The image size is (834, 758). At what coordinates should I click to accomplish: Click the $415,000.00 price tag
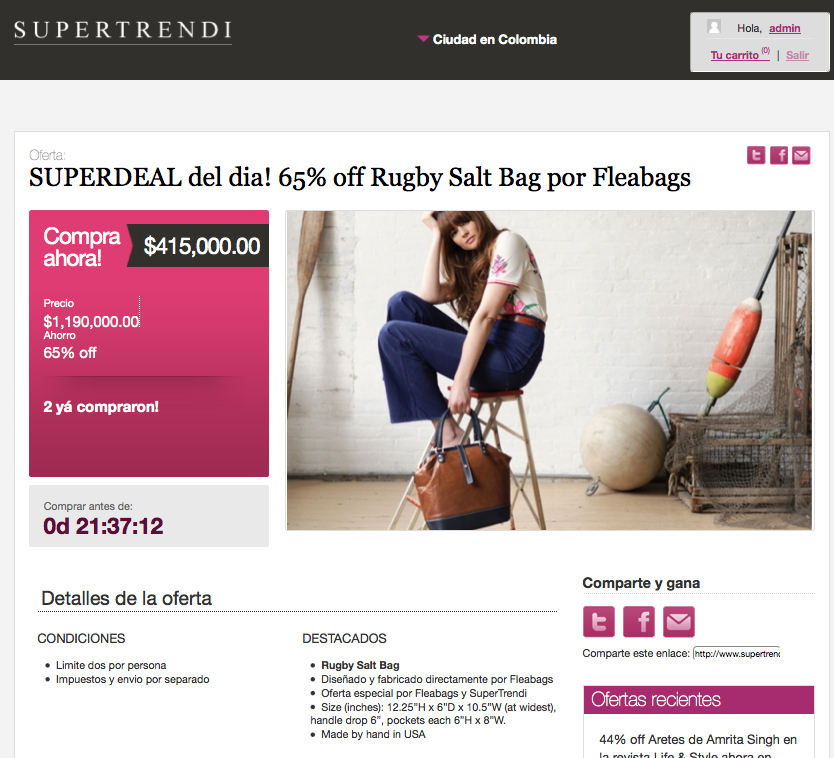pos(202,246)
